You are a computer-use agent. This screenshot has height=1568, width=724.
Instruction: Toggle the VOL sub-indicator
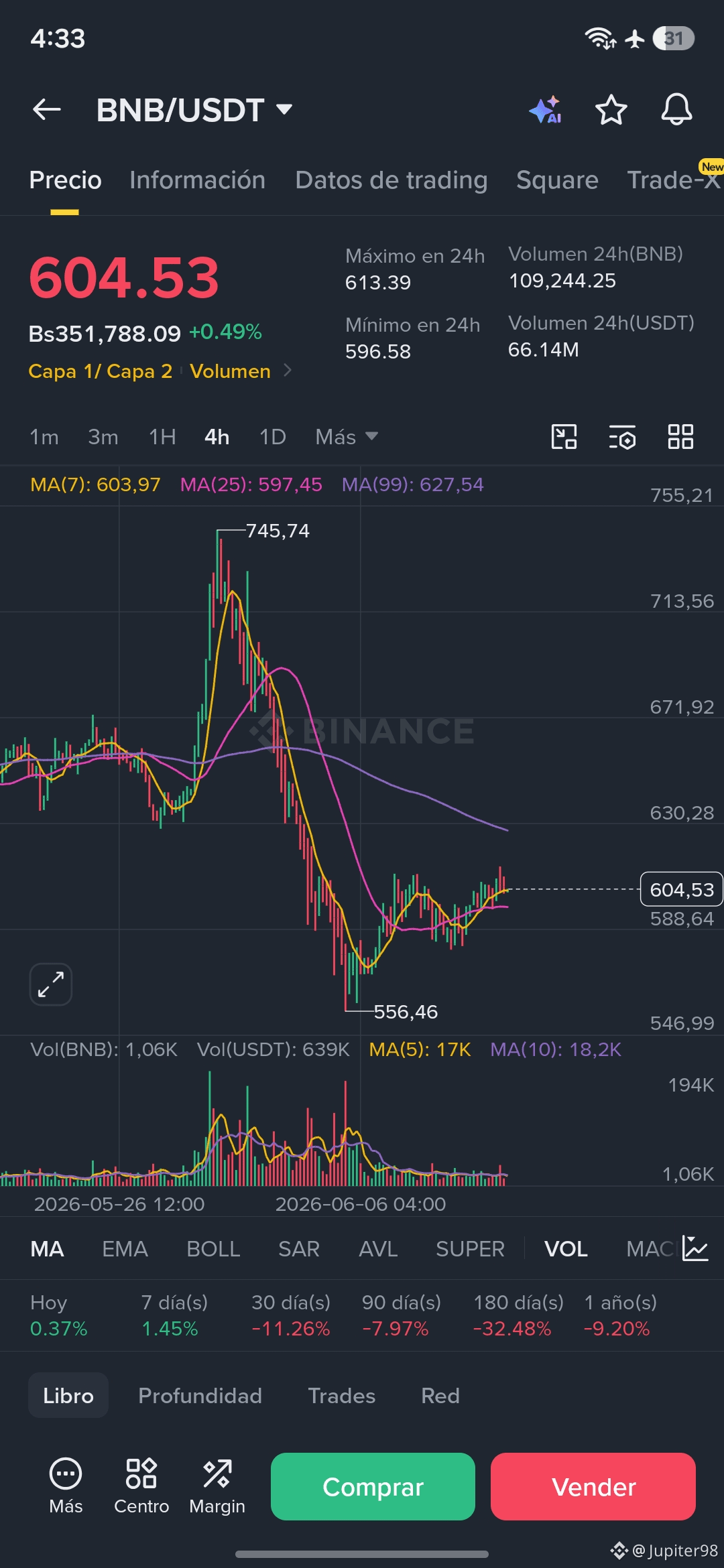click(x=566, y=1249)
